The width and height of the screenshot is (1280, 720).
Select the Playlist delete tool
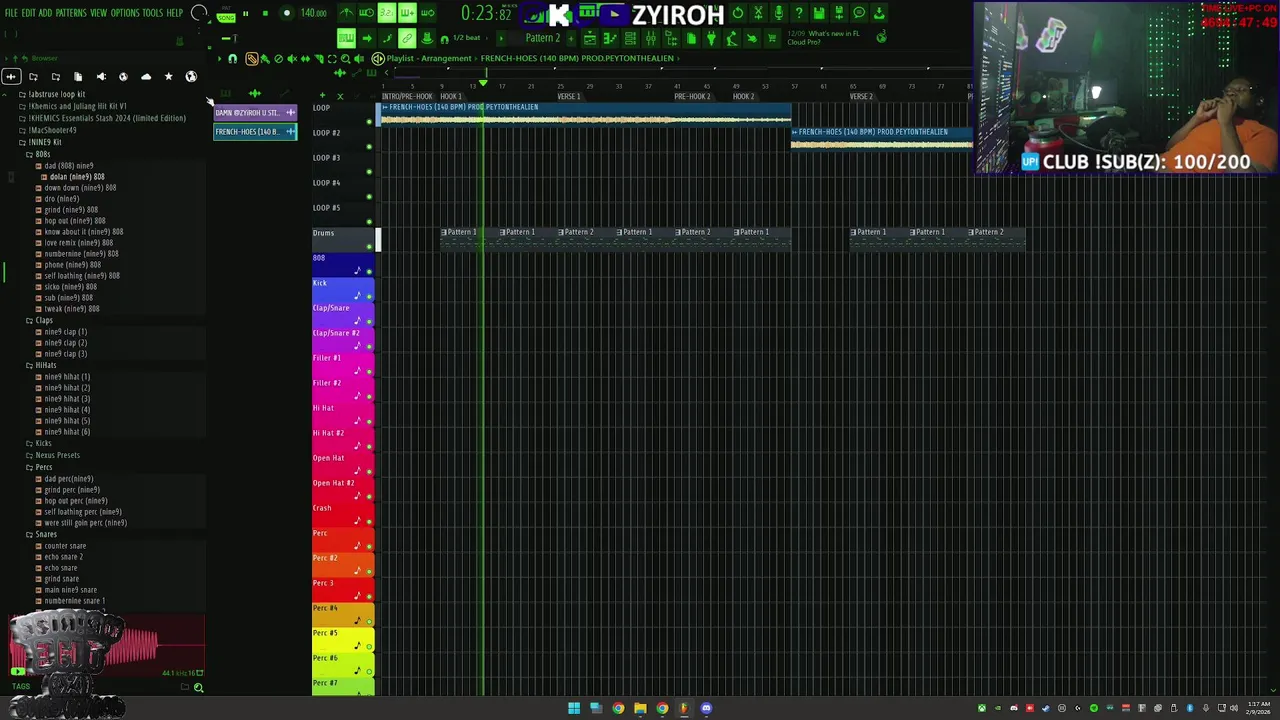point(278,58)
